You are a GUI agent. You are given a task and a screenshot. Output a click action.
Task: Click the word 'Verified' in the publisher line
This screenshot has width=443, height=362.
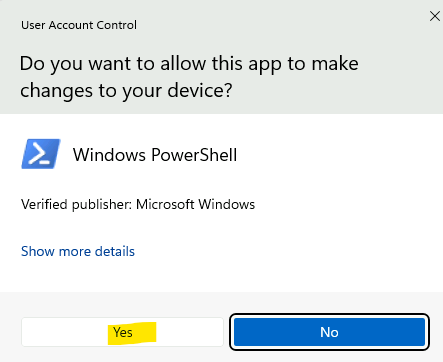[44, 204]
